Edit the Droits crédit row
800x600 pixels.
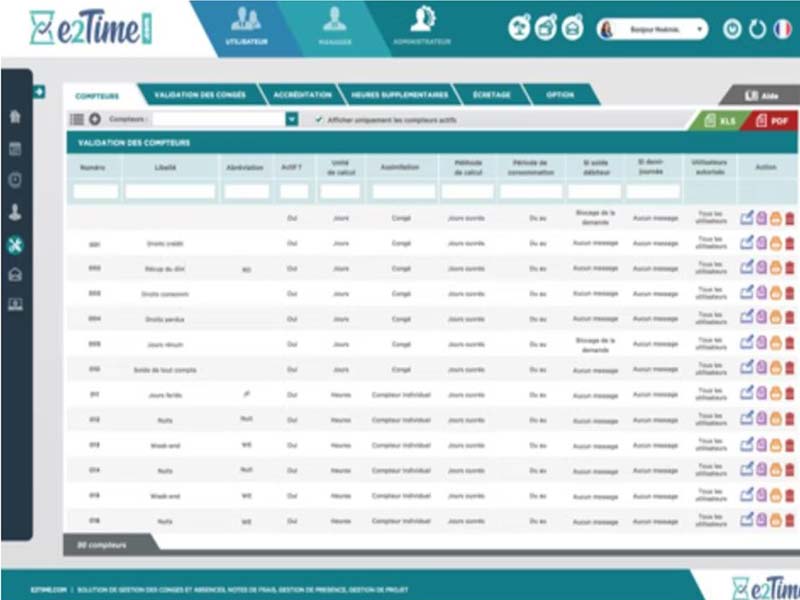(x=746, y=243)
